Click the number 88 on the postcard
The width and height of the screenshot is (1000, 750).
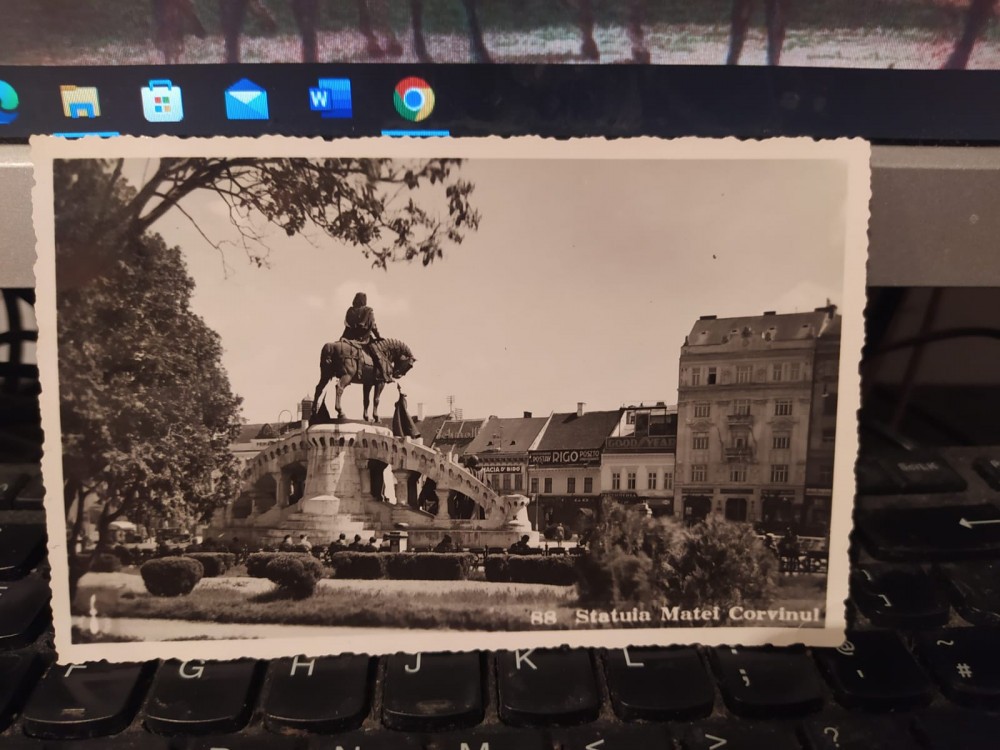pyautogui.click(x=543, y=617)
